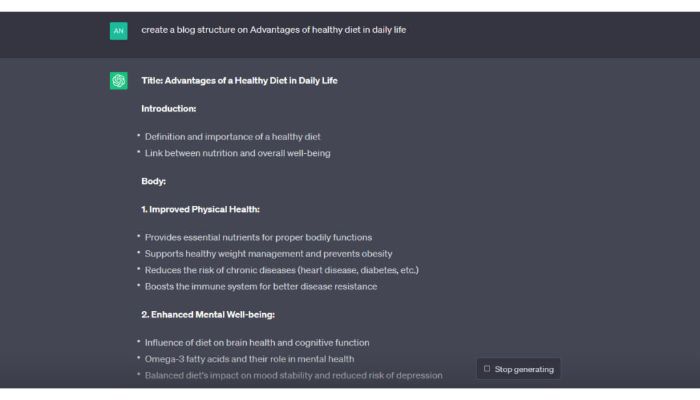
Task: Click the green AN user avatar
Action: click(x=118, y=31)
